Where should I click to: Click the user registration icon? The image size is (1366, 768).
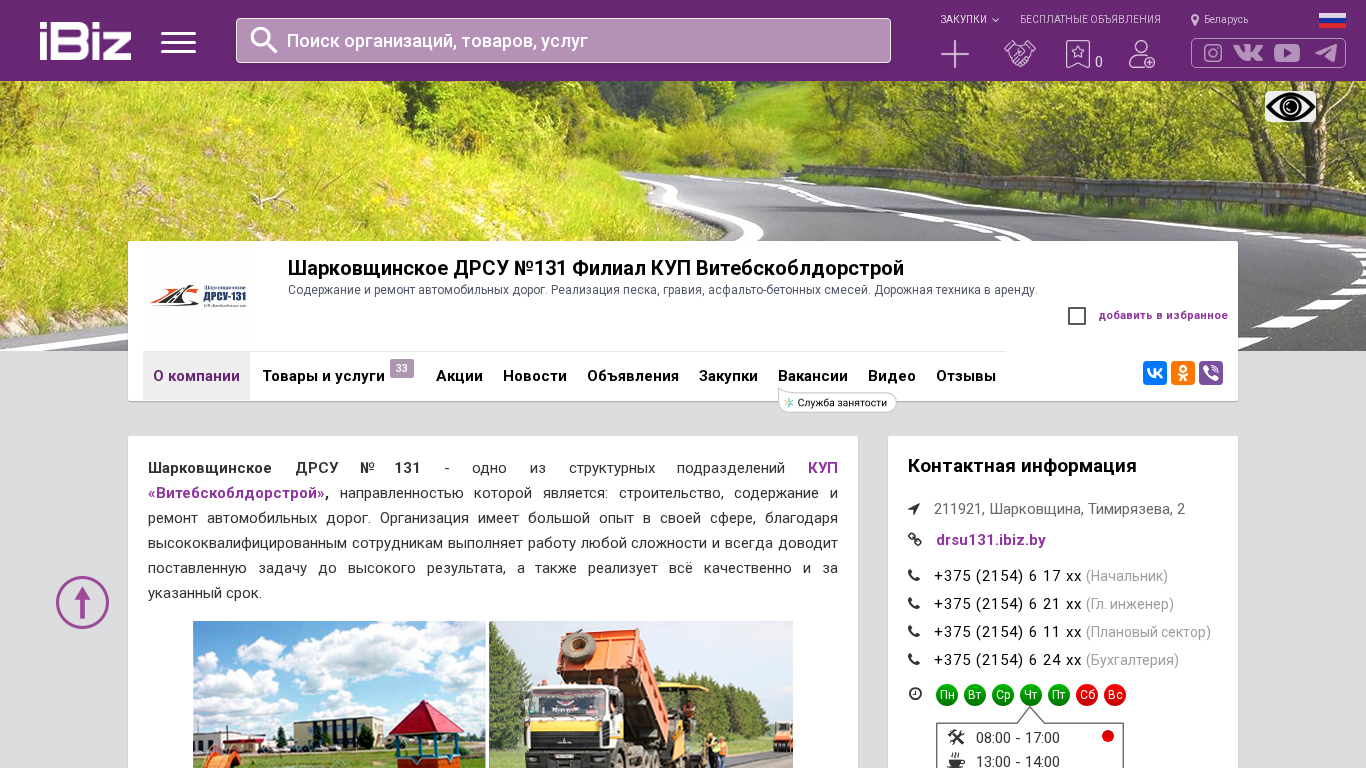(1142, 54)
